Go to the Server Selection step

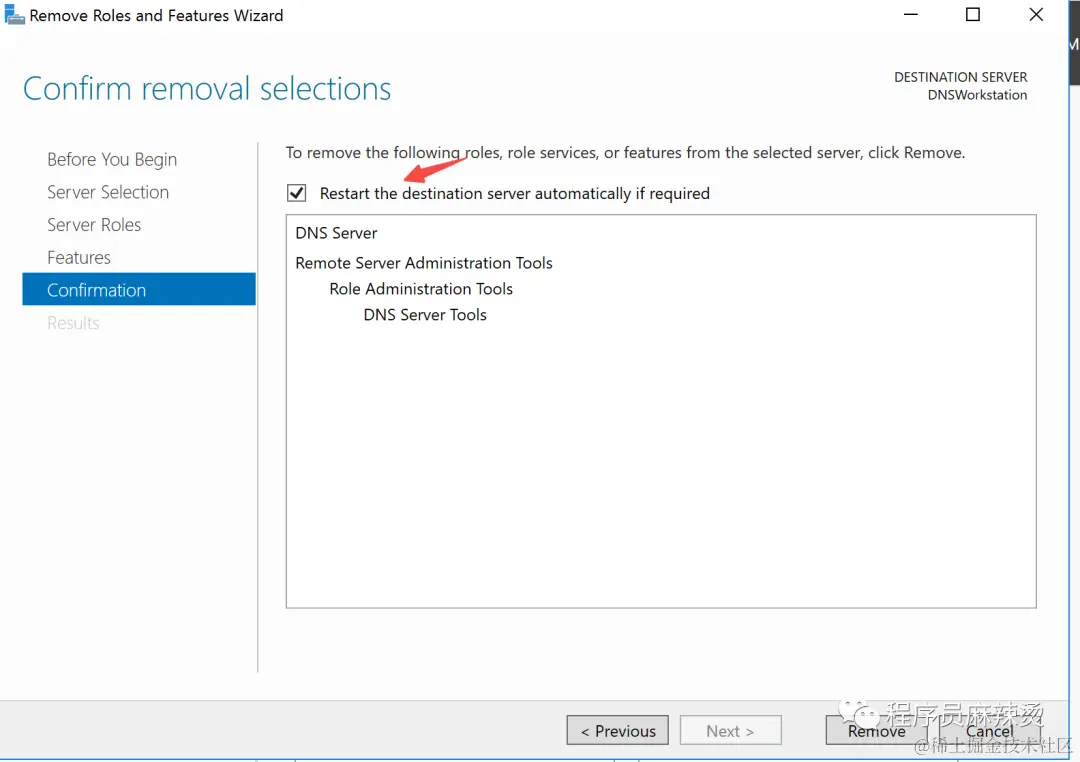107,192
